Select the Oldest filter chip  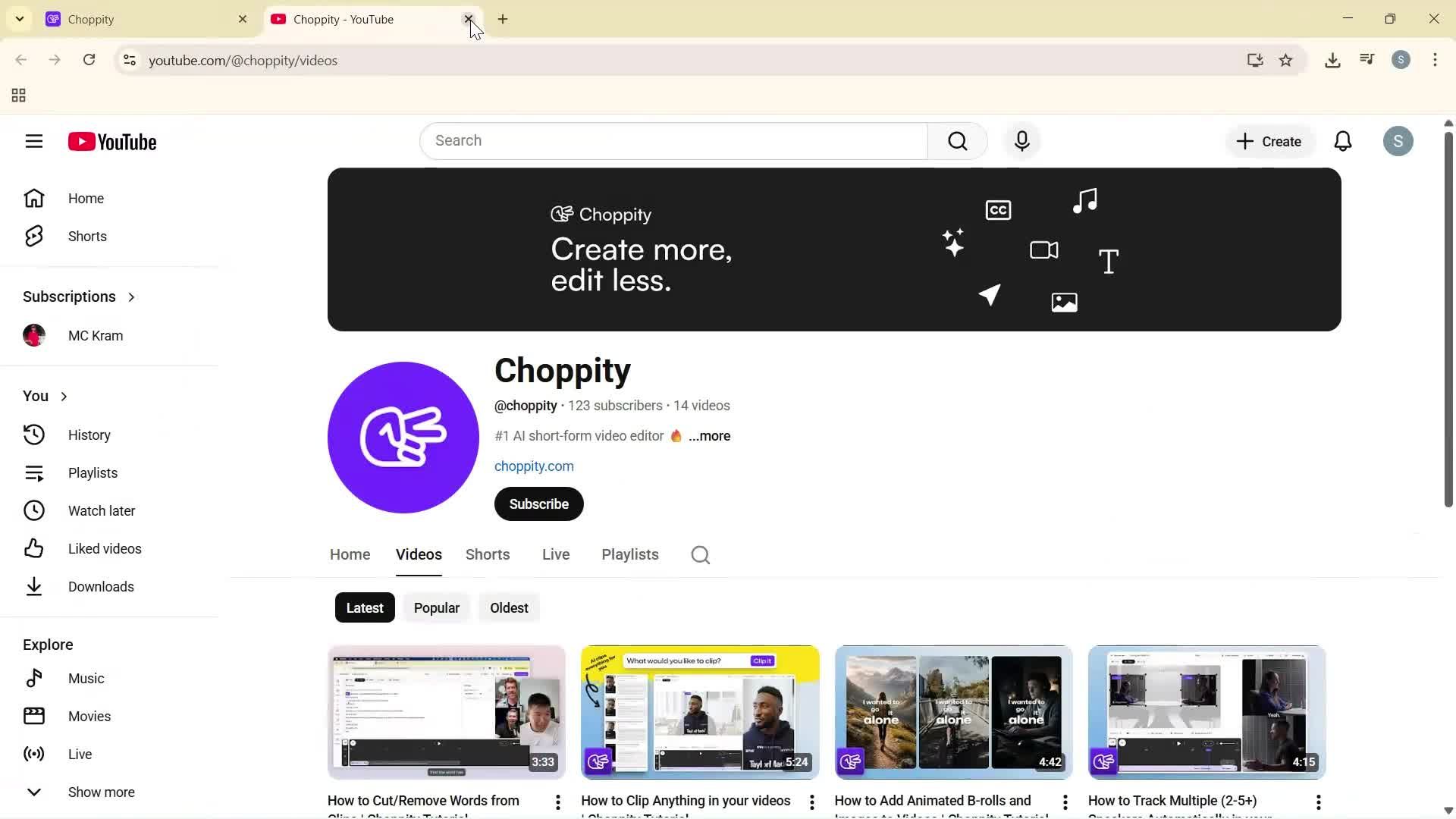point(508,607)
